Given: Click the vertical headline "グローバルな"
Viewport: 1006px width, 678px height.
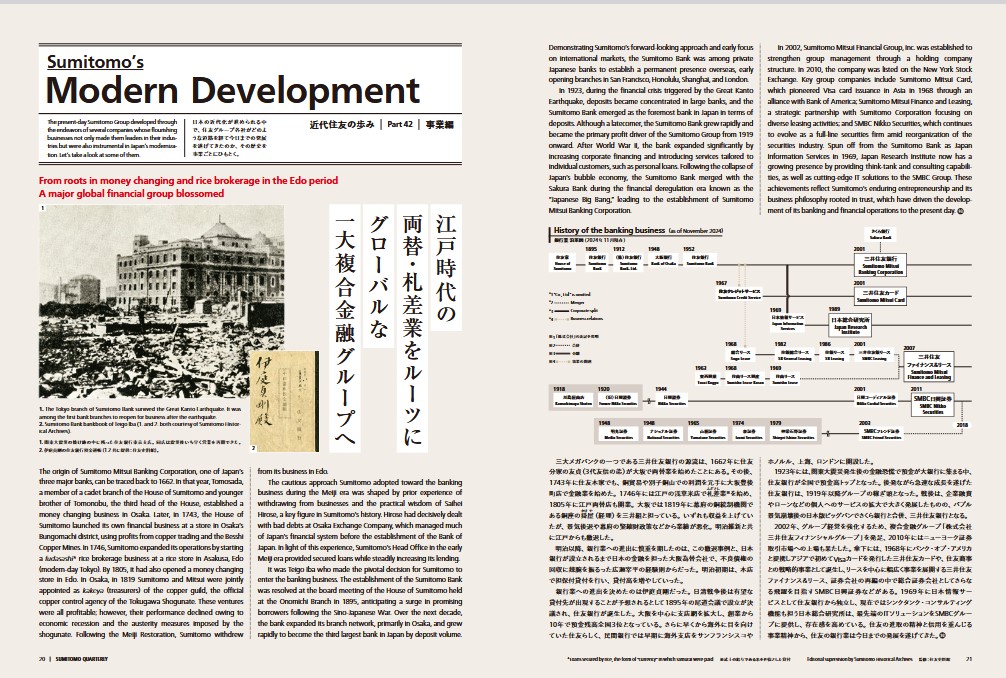Looking at the screenshot, I should click(379, 276).
